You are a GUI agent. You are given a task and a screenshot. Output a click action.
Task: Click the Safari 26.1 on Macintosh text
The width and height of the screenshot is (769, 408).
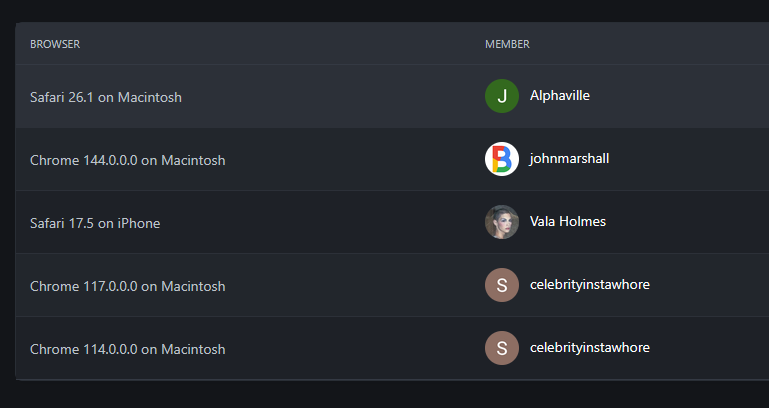(x=106, y=97)
